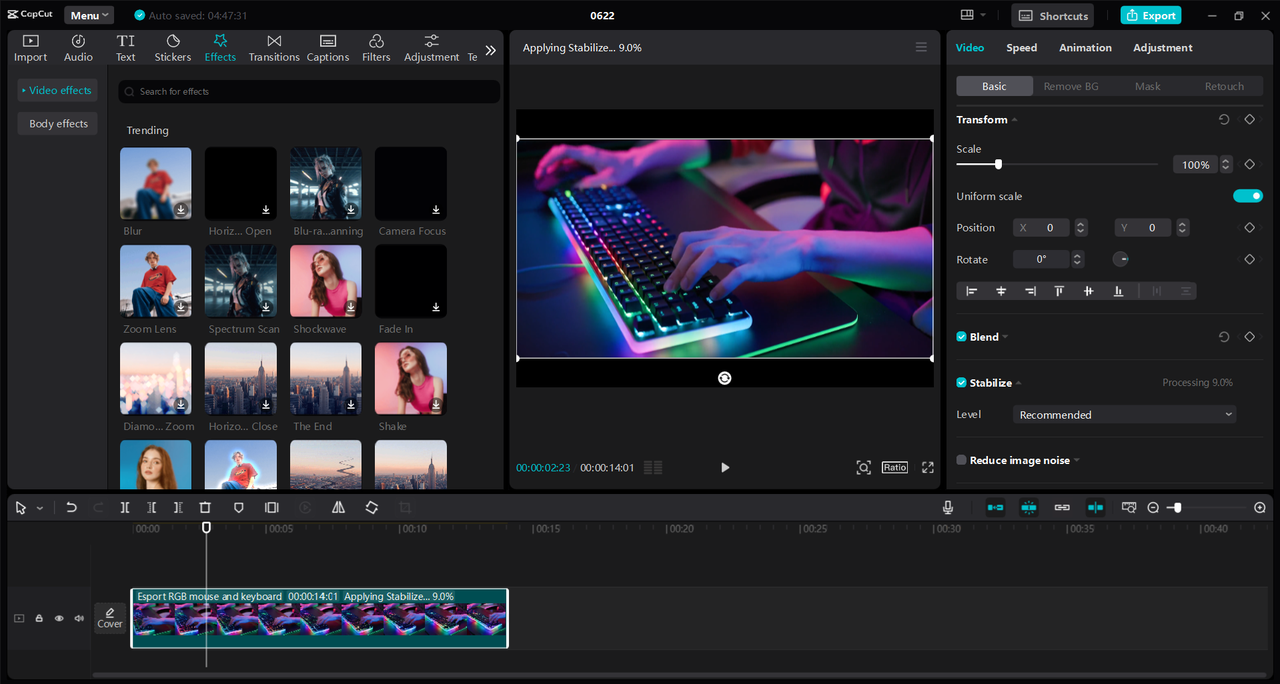1280x684 pixels.
Task: Select Video effects category
Action: tap(58, 90)
